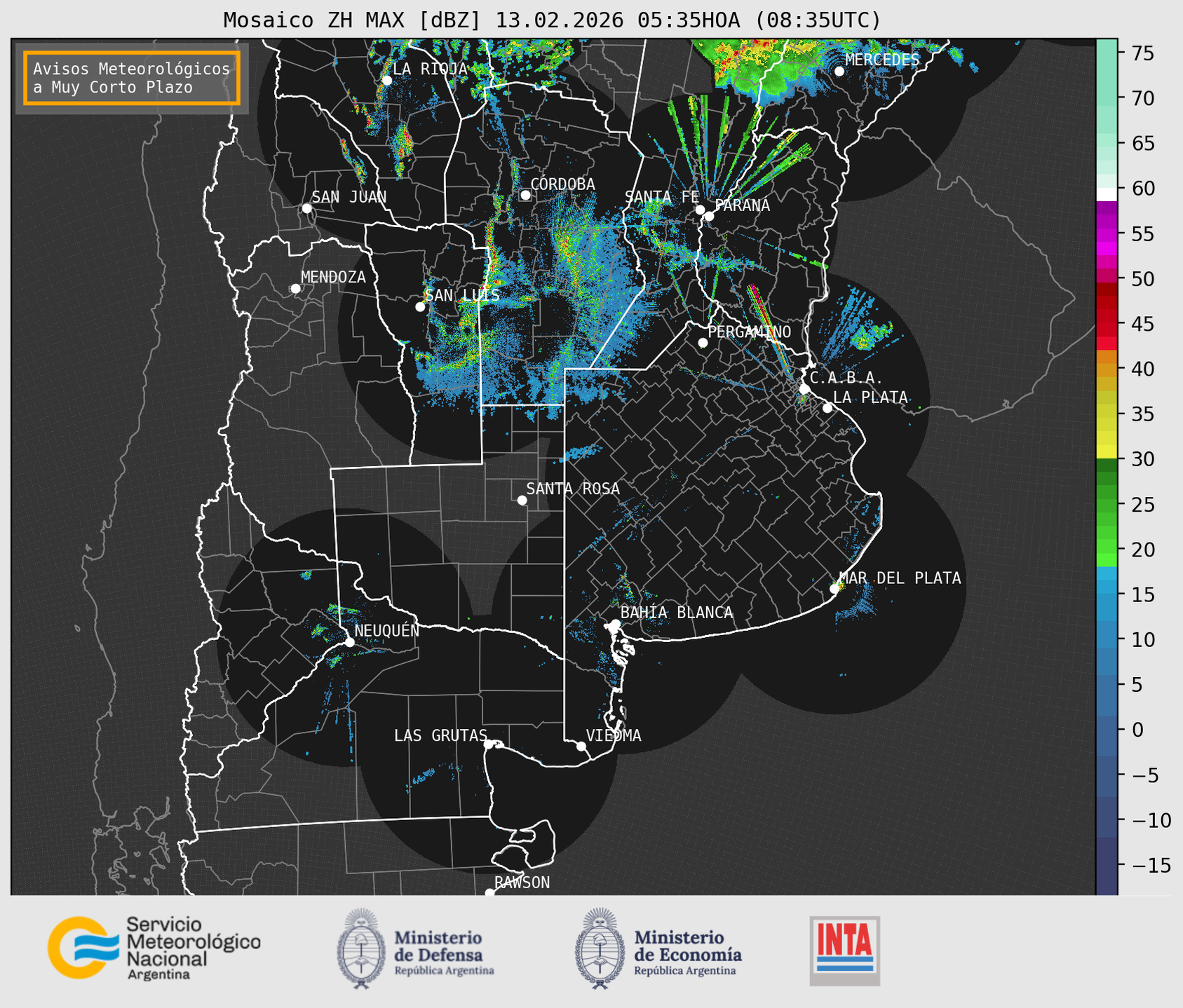Click the NEUQUÉN city marker dot
Image resolution: width=1183 pixels, height=1008 pixels.
[349, 642]
